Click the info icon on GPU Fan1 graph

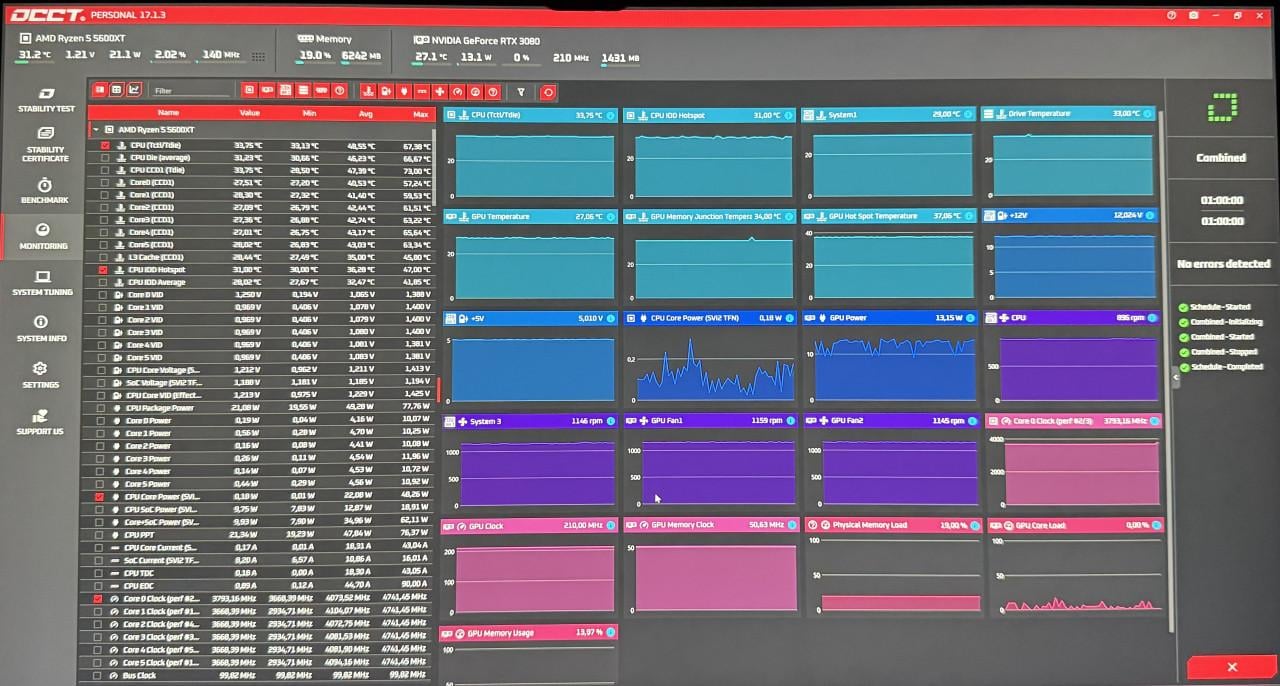click(x=792, y=421)
